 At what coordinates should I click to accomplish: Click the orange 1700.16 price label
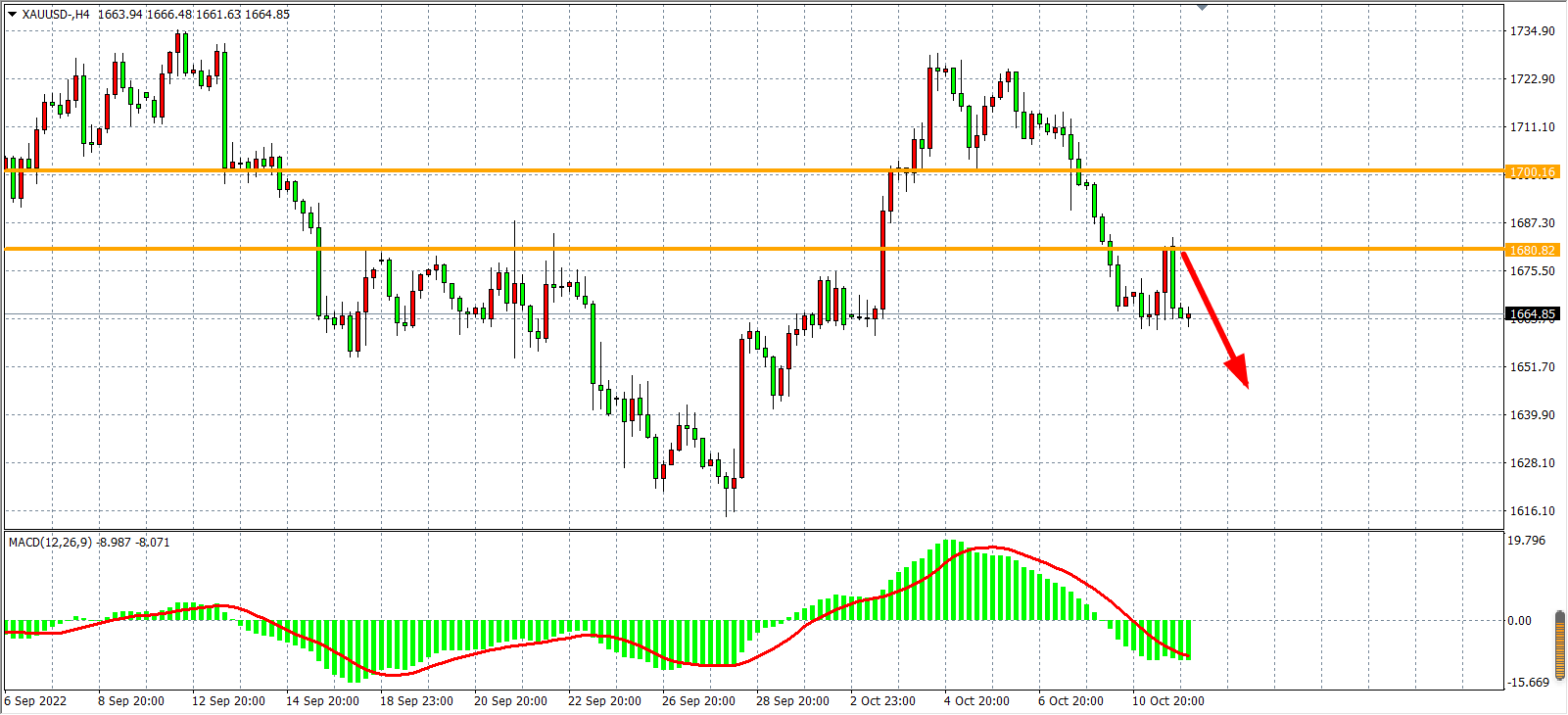tap(1532, 172)
